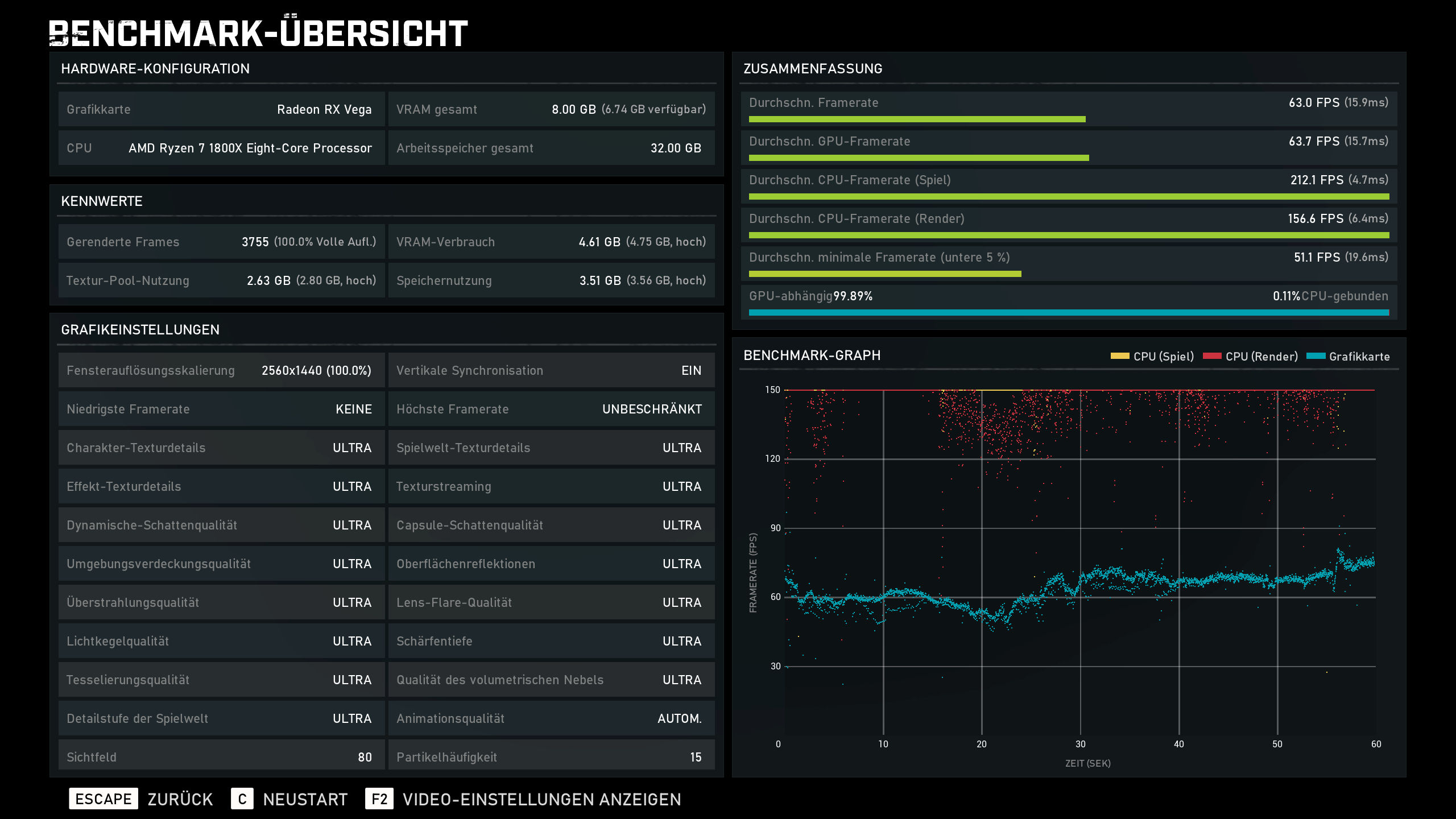Click the Durchschn. Framerate bar

click(x=917, y=119)
